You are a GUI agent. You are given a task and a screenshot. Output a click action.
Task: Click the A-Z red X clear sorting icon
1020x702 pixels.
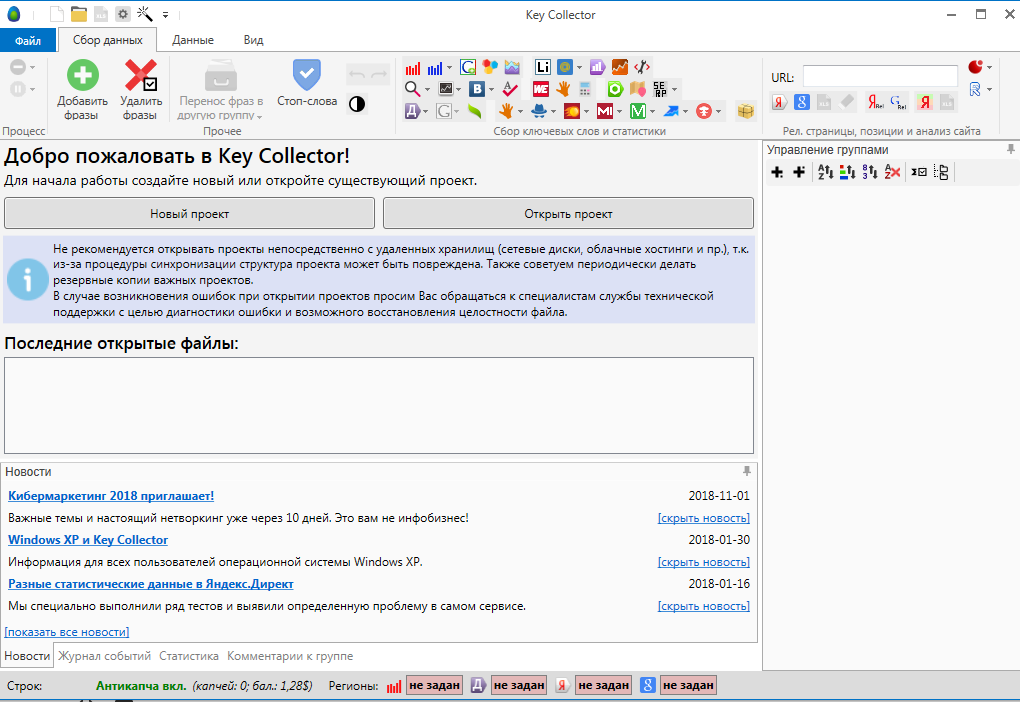[892, 172]
